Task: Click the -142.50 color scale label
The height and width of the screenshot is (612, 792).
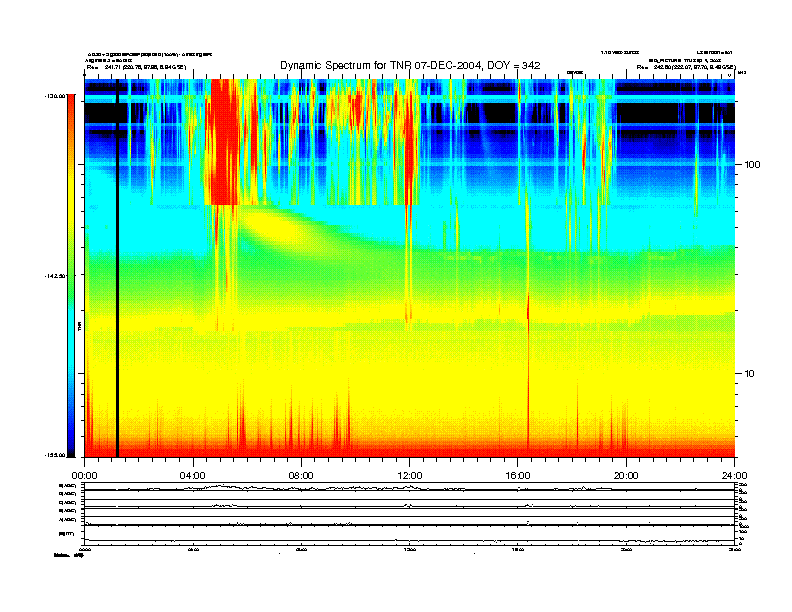Action: coord(55,276)
